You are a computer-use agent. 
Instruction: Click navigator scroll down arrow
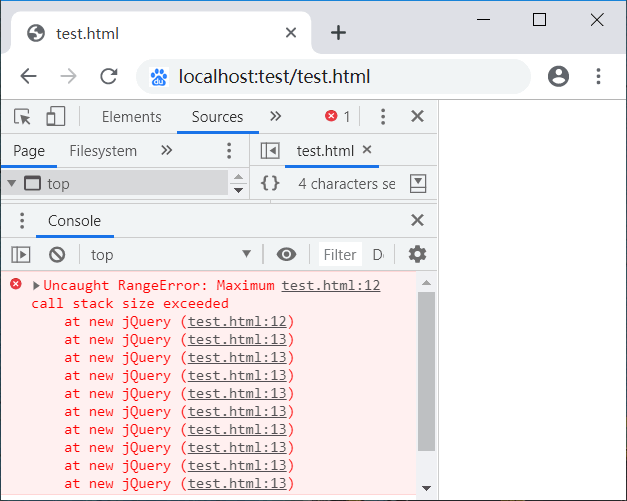(x=238, y=190)
